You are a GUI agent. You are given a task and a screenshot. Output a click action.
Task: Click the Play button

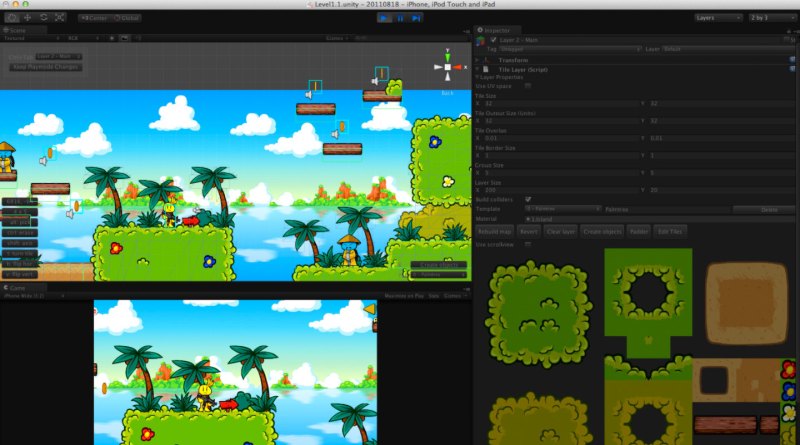(x=384, y=18)
